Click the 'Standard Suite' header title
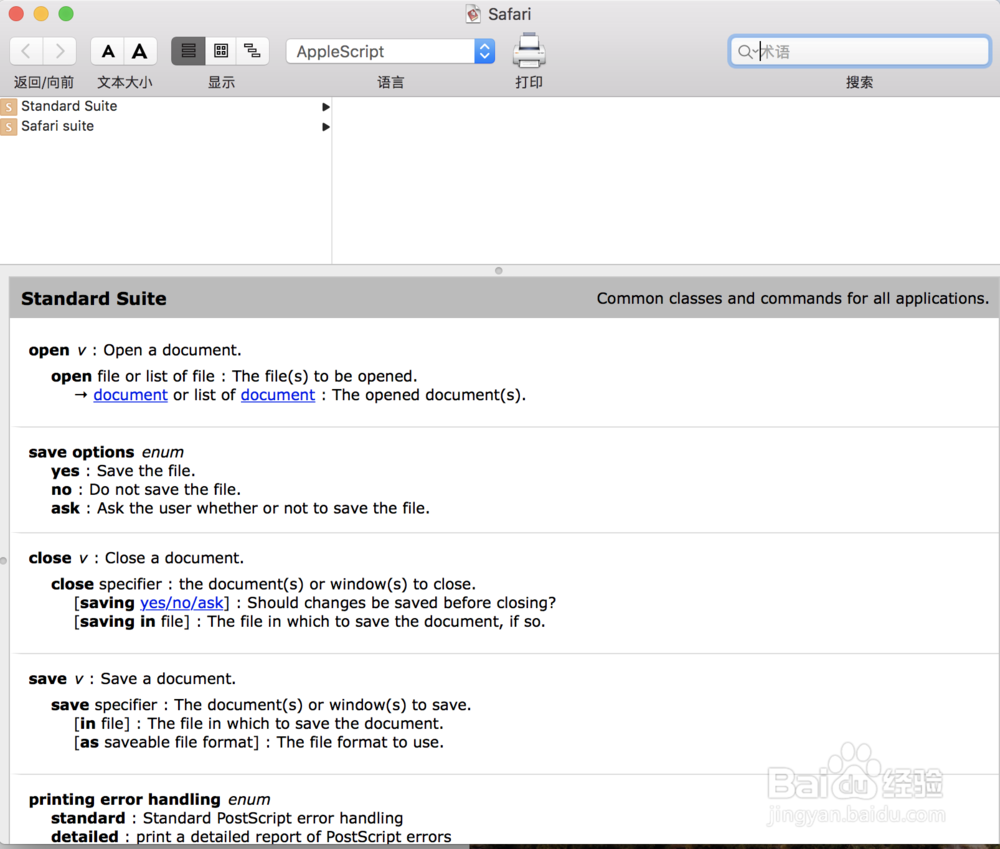Screen dimensions: 1000x849 pyautogui.click(x=94, y=299)
